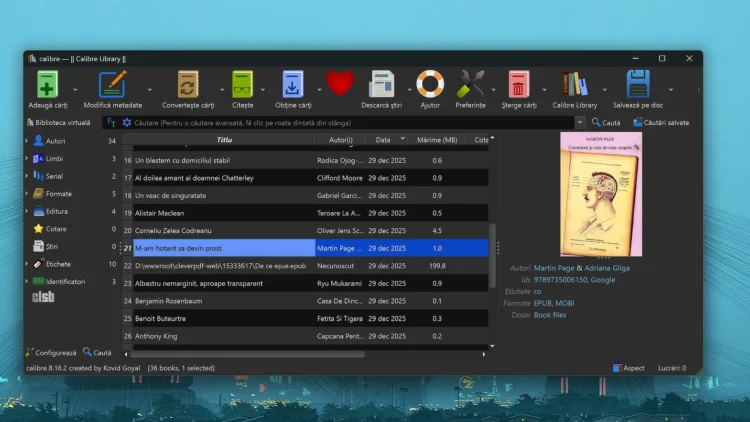Click the Ajutor lifebuoy icon
This screenshot has width=750, height=422.
click(430, 84)
